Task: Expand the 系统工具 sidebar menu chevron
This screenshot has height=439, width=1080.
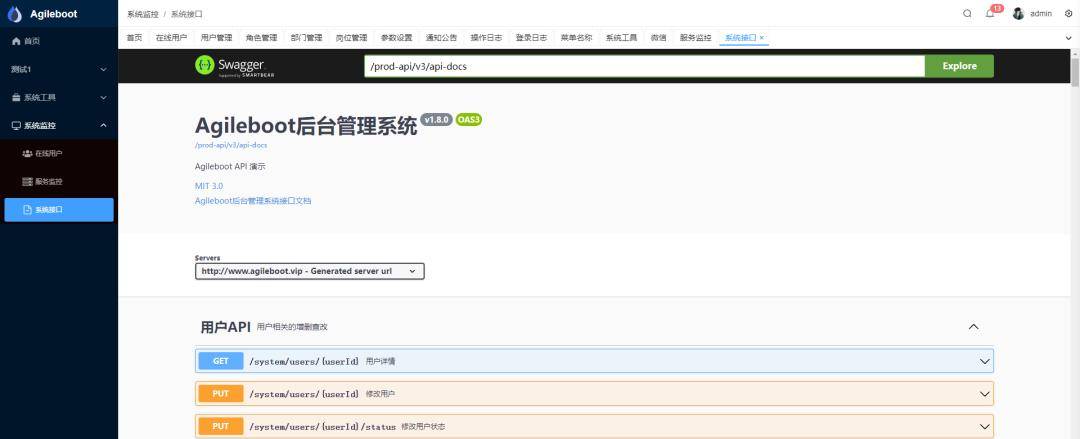Action: [103, 98]
